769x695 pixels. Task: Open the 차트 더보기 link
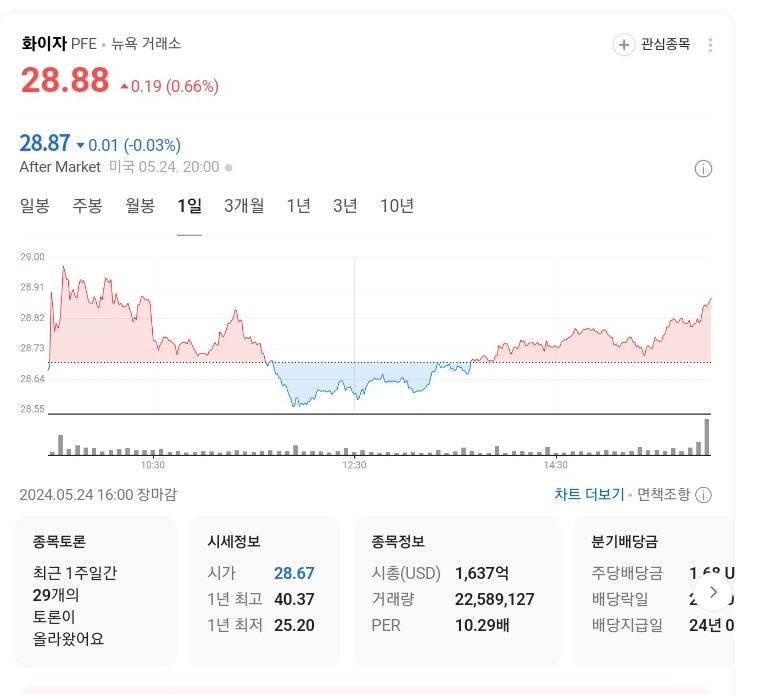589,494
